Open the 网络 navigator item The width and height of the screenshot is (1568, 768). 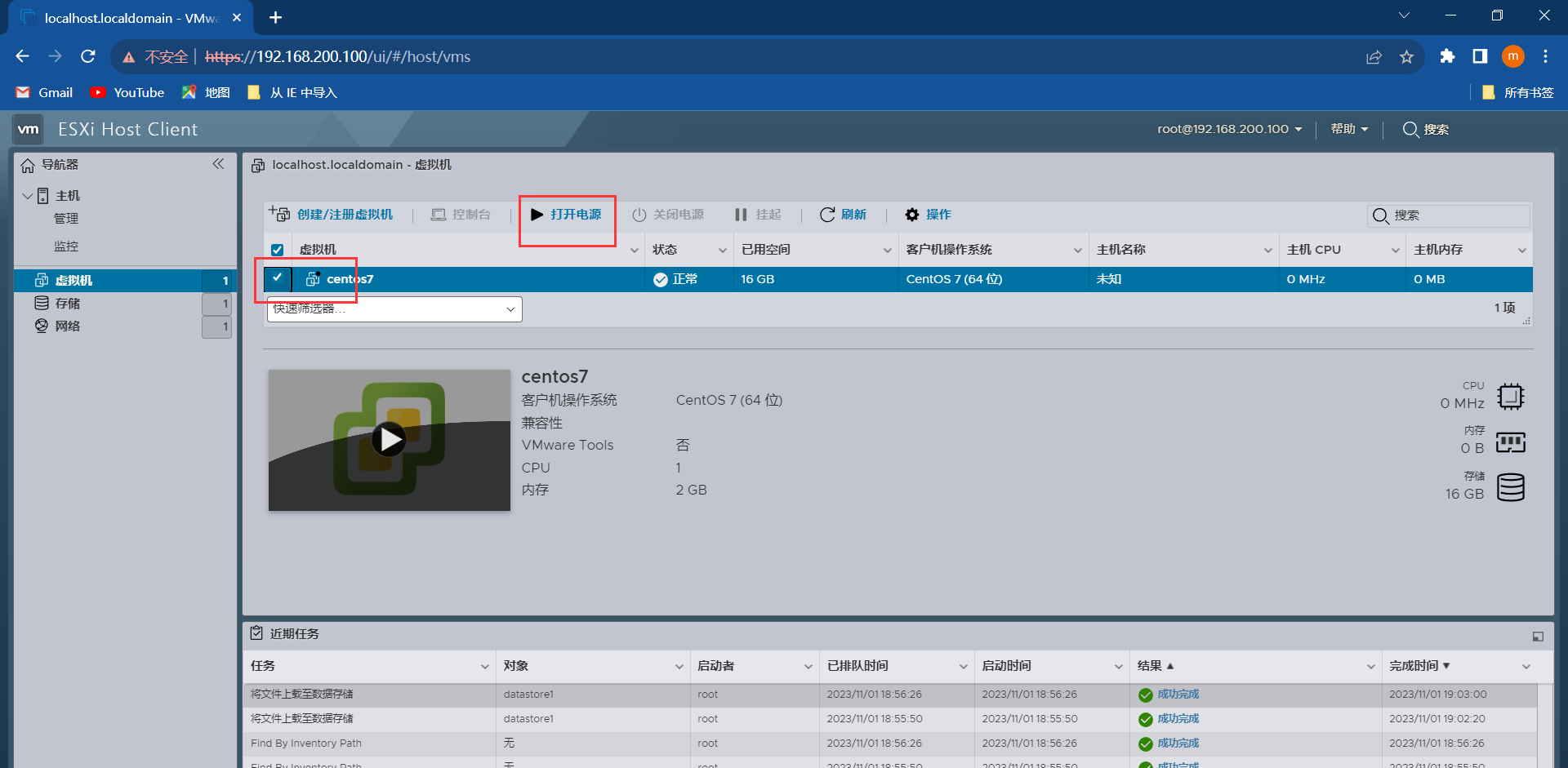68,326
